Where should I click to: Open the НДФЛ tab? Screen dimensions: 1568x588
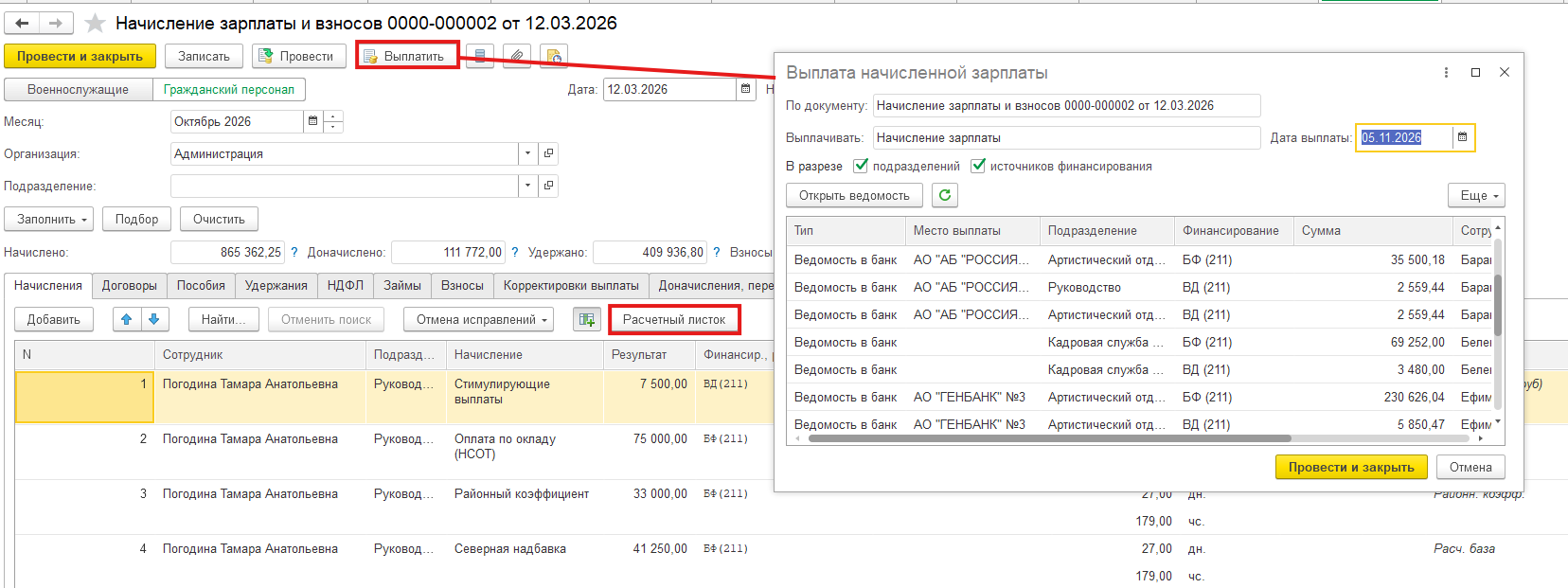pyautogui.click(x=346, y=285)
